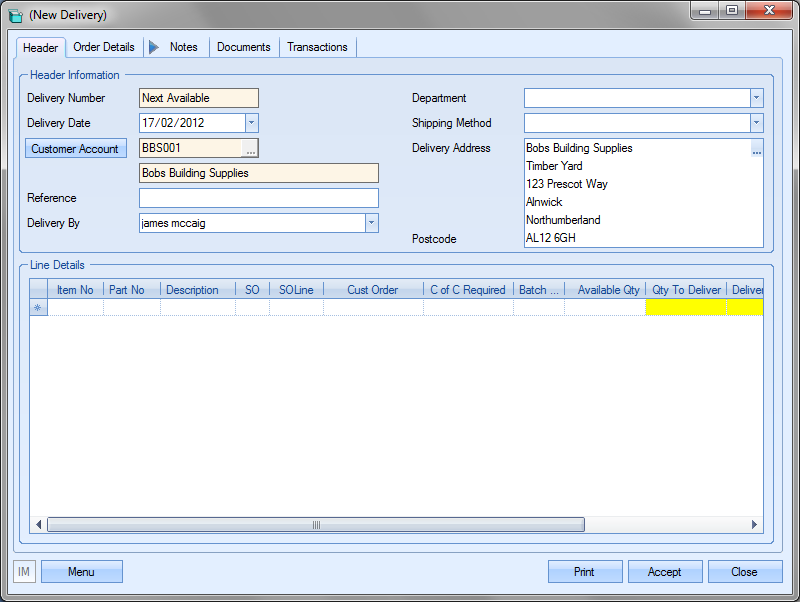
Task: Switch to the Transactions tab
Action: 318,47
